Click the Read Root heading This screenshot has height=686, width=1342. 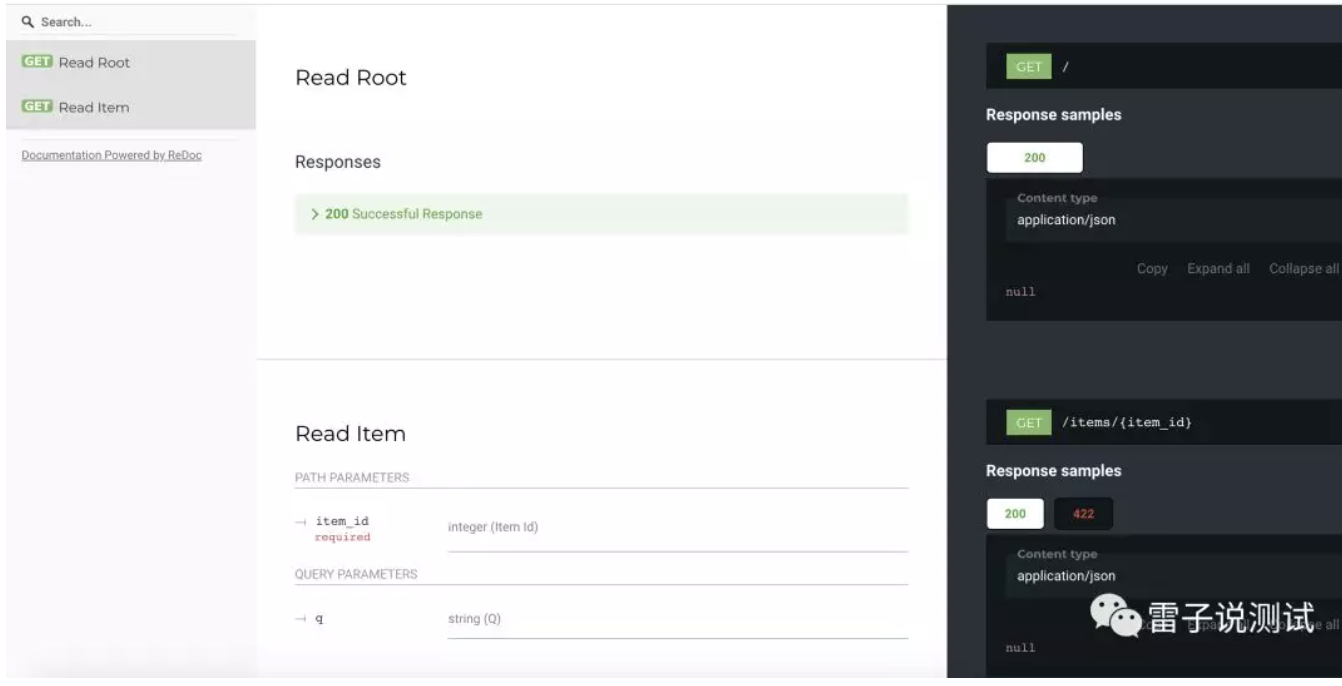coord(351,78)
